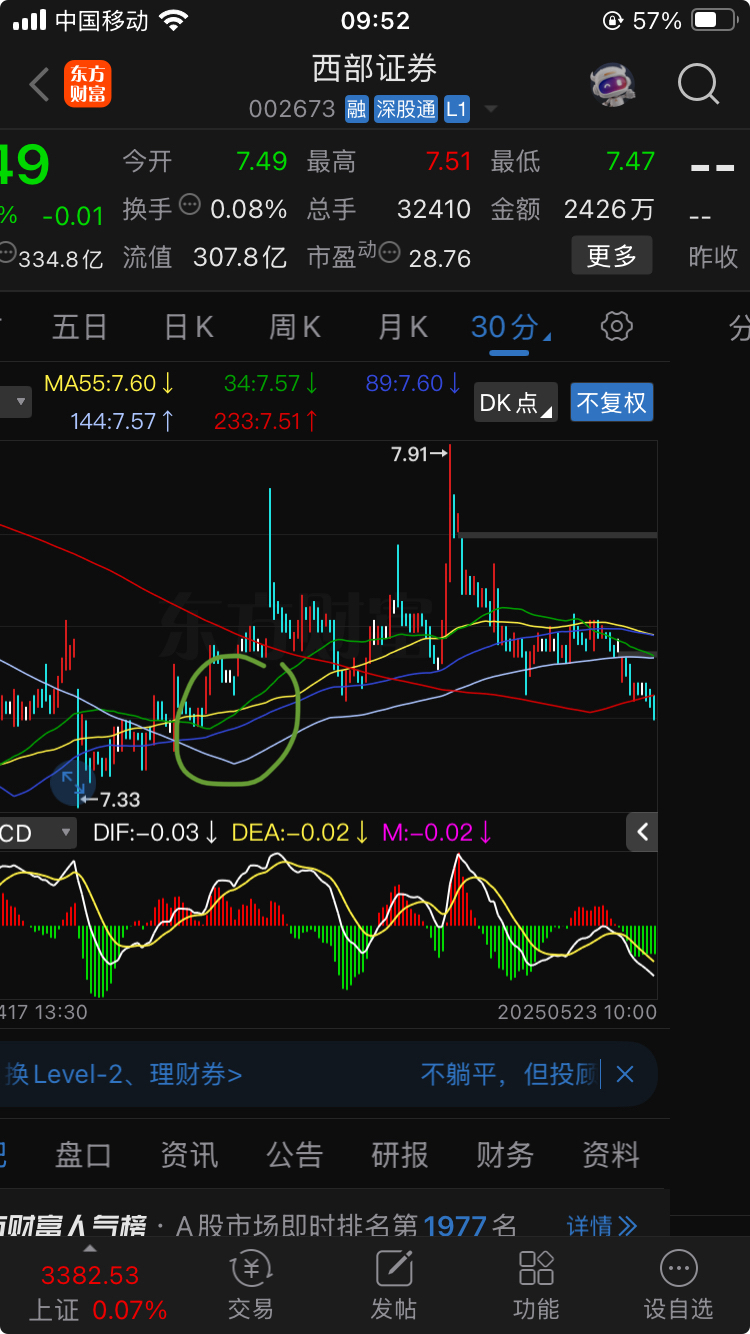Open the DK点 dropdown
The height and width of the screenshot is (1334, 750).
[516, 403]
